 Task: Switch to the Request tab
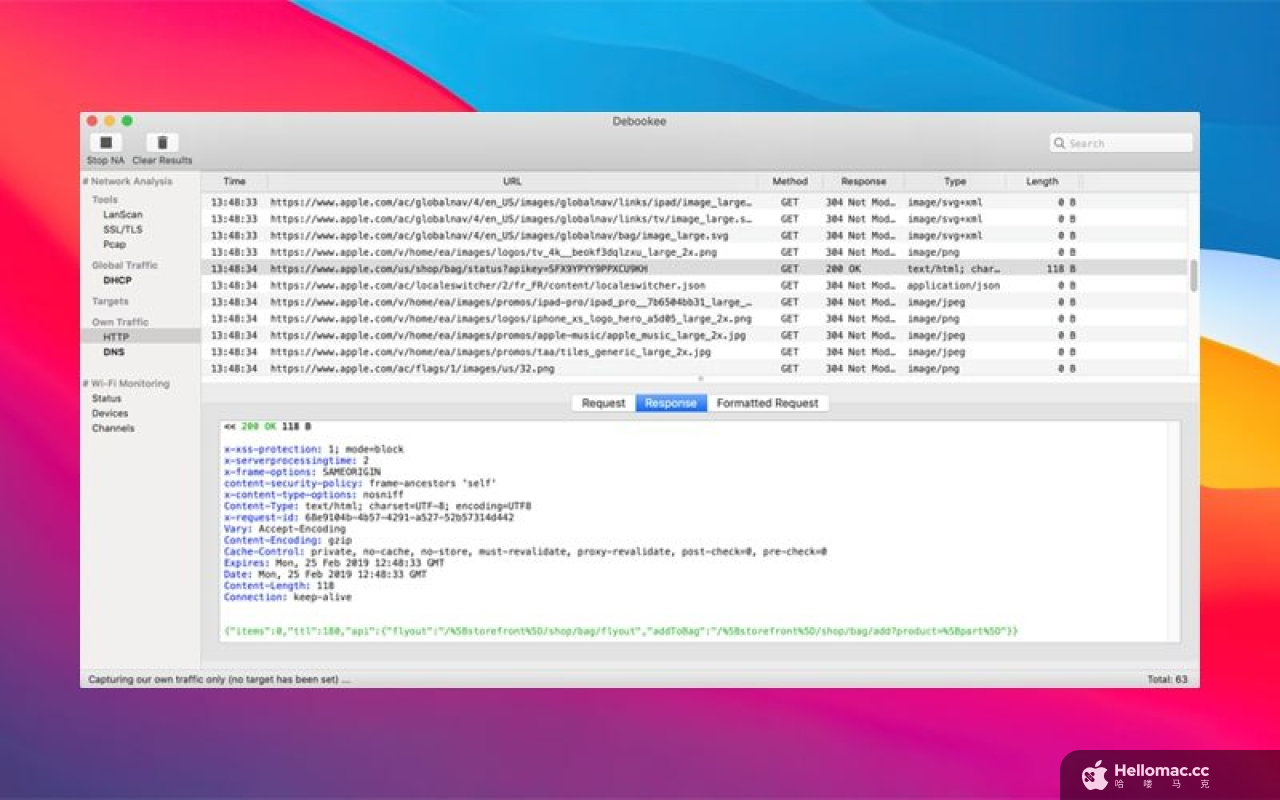pyautogui.click(x=603, y=403)
